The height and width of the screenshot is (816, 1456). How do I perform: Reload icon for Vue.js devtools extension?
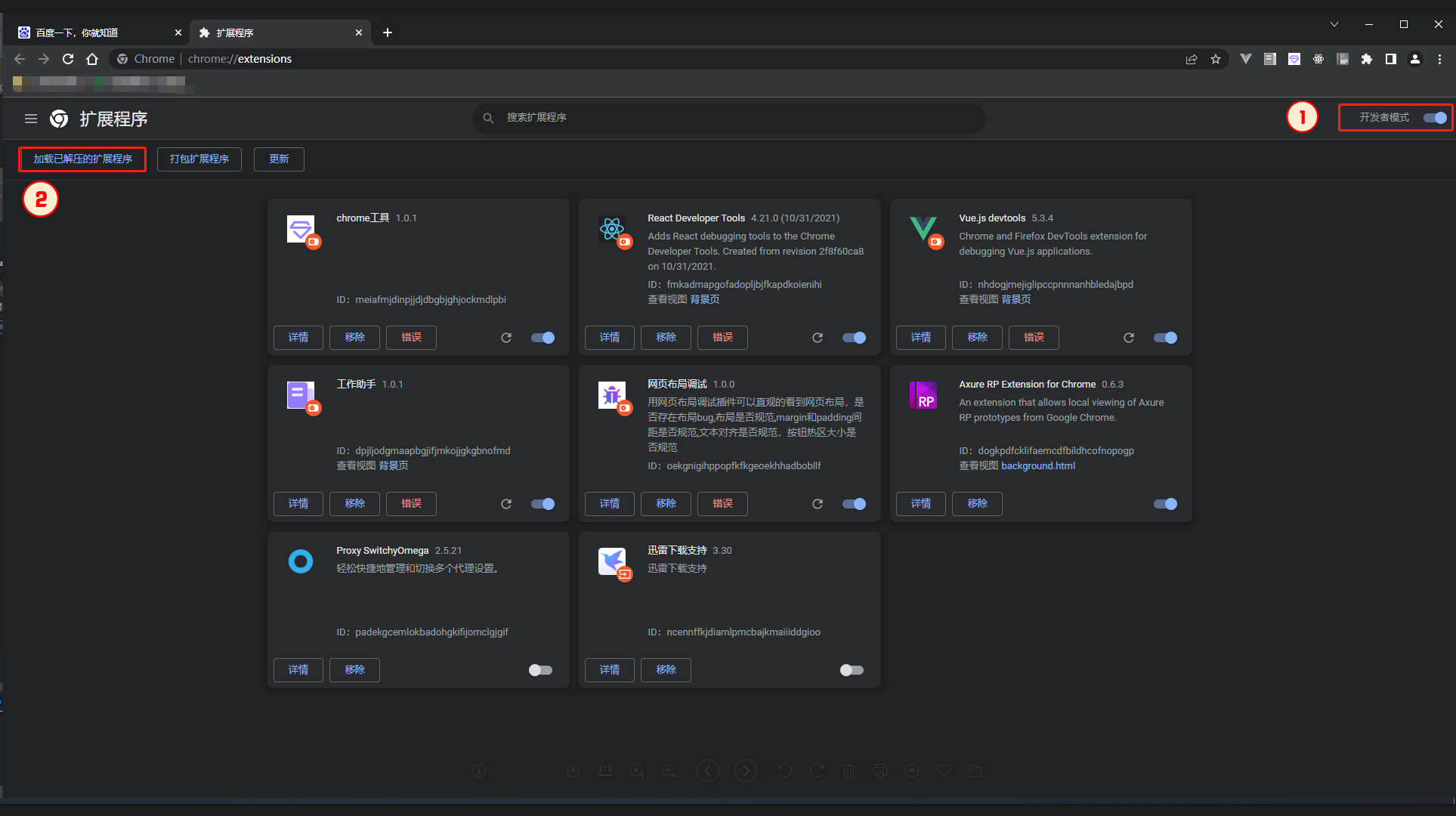(1129, 338)
